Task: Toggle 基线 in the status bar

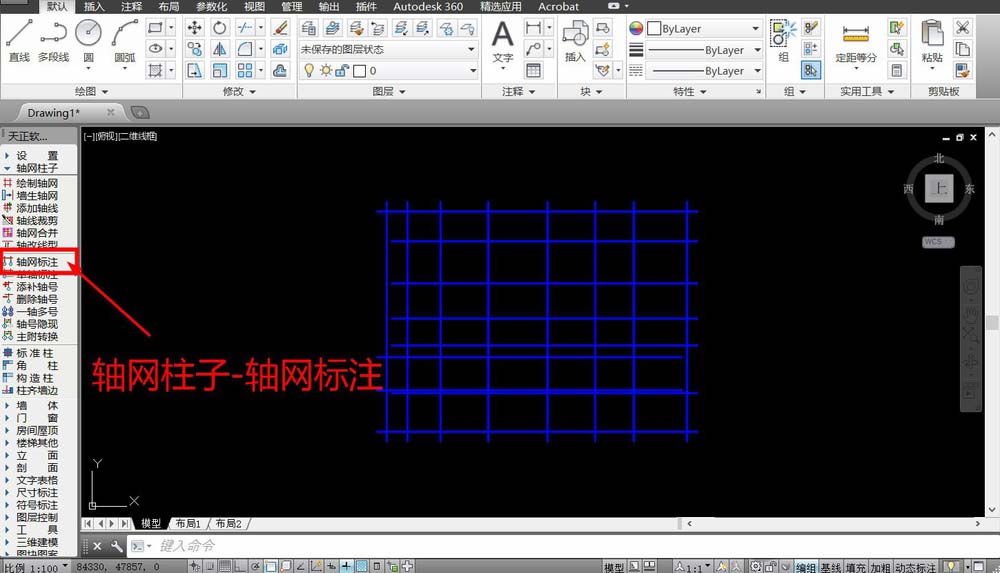Action: pyautogui.click(x=830, y=567)
